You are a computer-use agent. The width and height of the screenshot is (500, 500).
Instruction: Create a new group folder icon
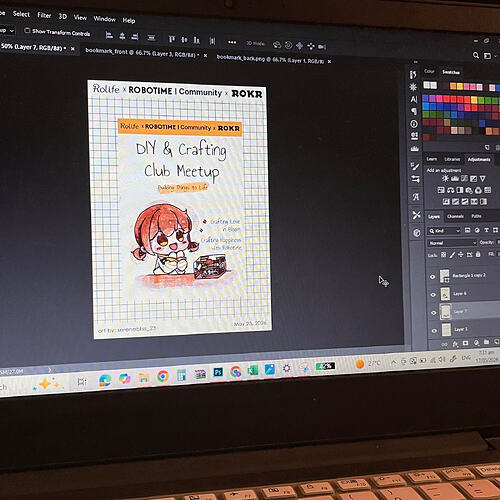pos(486,342)
